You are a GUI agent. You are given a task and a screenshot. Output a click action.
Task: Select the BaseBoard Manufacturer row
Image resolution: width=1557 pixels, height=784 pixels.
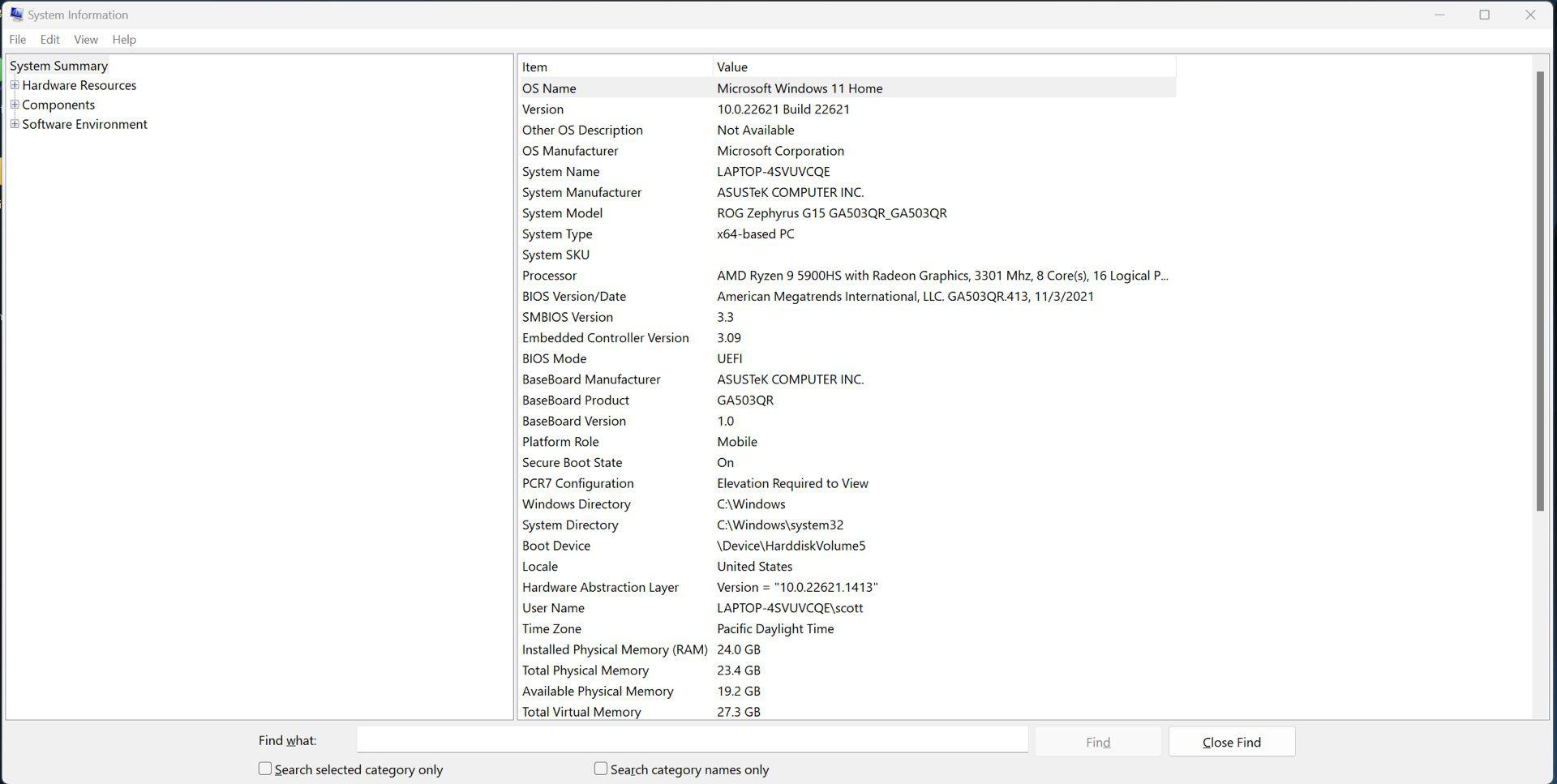(847, 379)
